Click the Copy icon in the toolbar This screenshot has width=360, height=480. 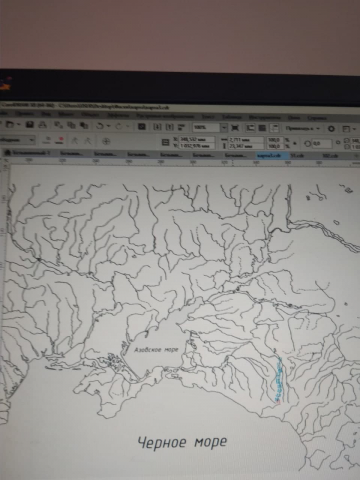(x=71, y=125)
